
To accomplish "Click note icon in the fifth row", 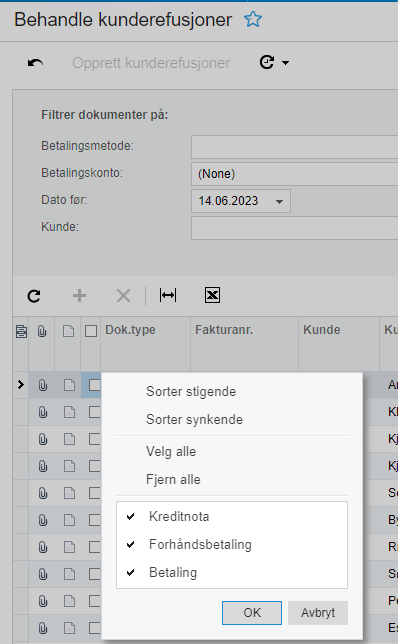I will pyautogui.click(x=69, y=493).
